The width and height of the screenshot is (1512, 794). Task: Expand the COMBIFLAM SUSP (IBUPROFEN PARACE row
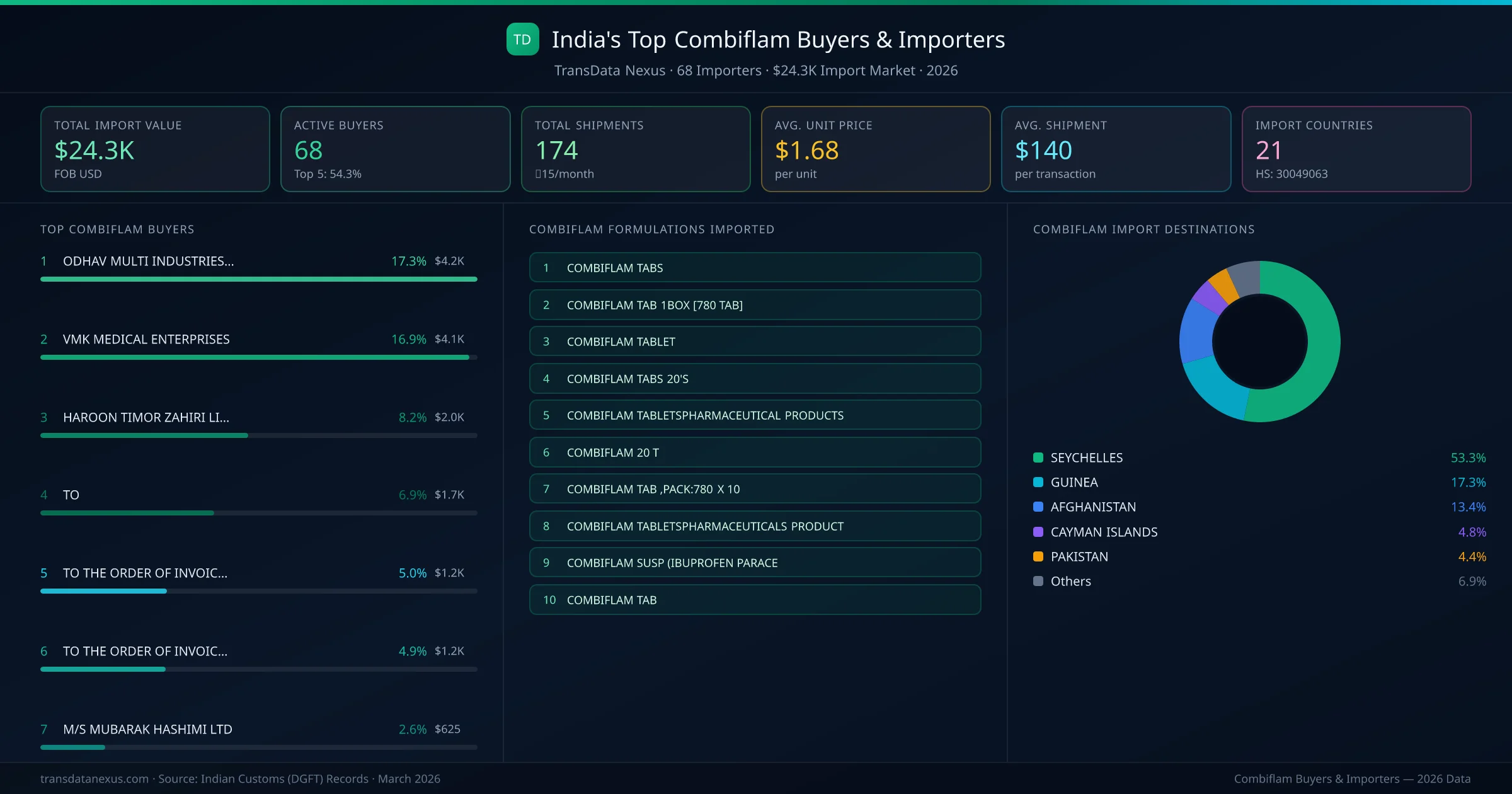754,562
